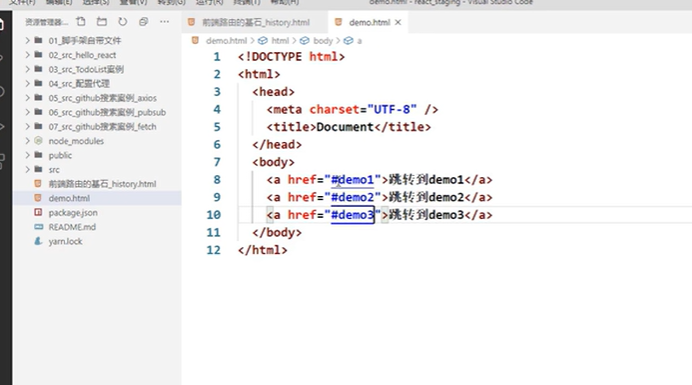
Task: Click the node_modules folder icon
Action: (x=38, y=141)
